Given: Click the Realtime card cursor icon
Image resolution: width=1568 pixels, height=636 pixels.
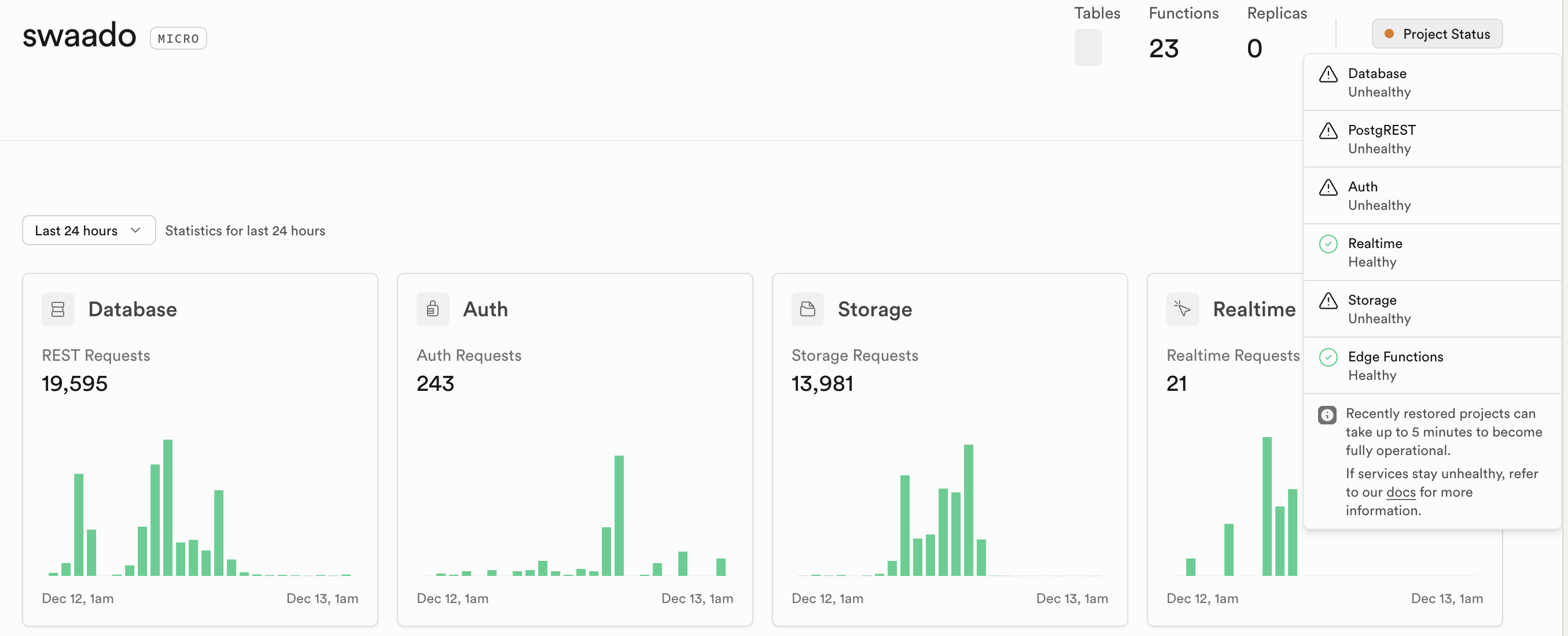Looking at the screenshot, I should [1182, 309].
